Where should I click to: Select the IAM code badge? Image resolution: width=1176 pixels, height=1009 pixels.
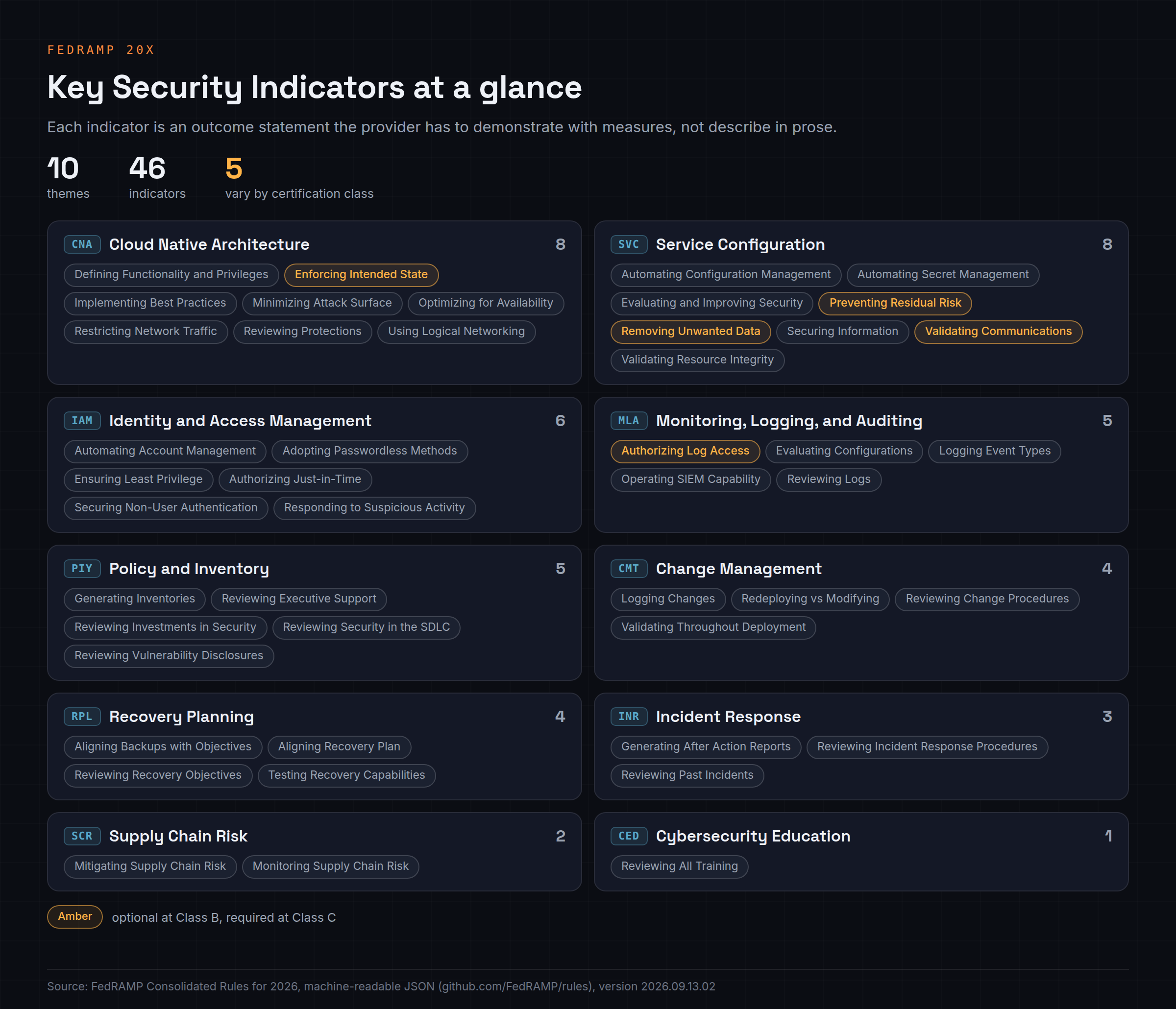pos(82,421)
